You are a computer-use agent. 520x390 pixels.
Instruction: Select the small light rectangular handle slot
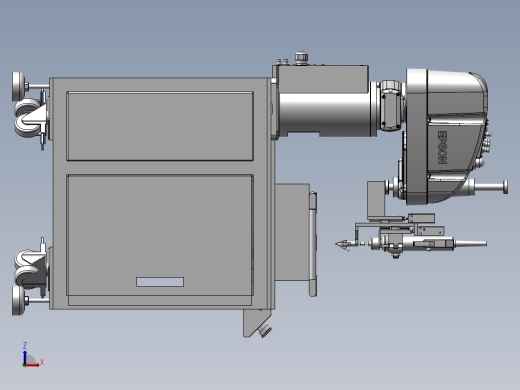point(160,282)
